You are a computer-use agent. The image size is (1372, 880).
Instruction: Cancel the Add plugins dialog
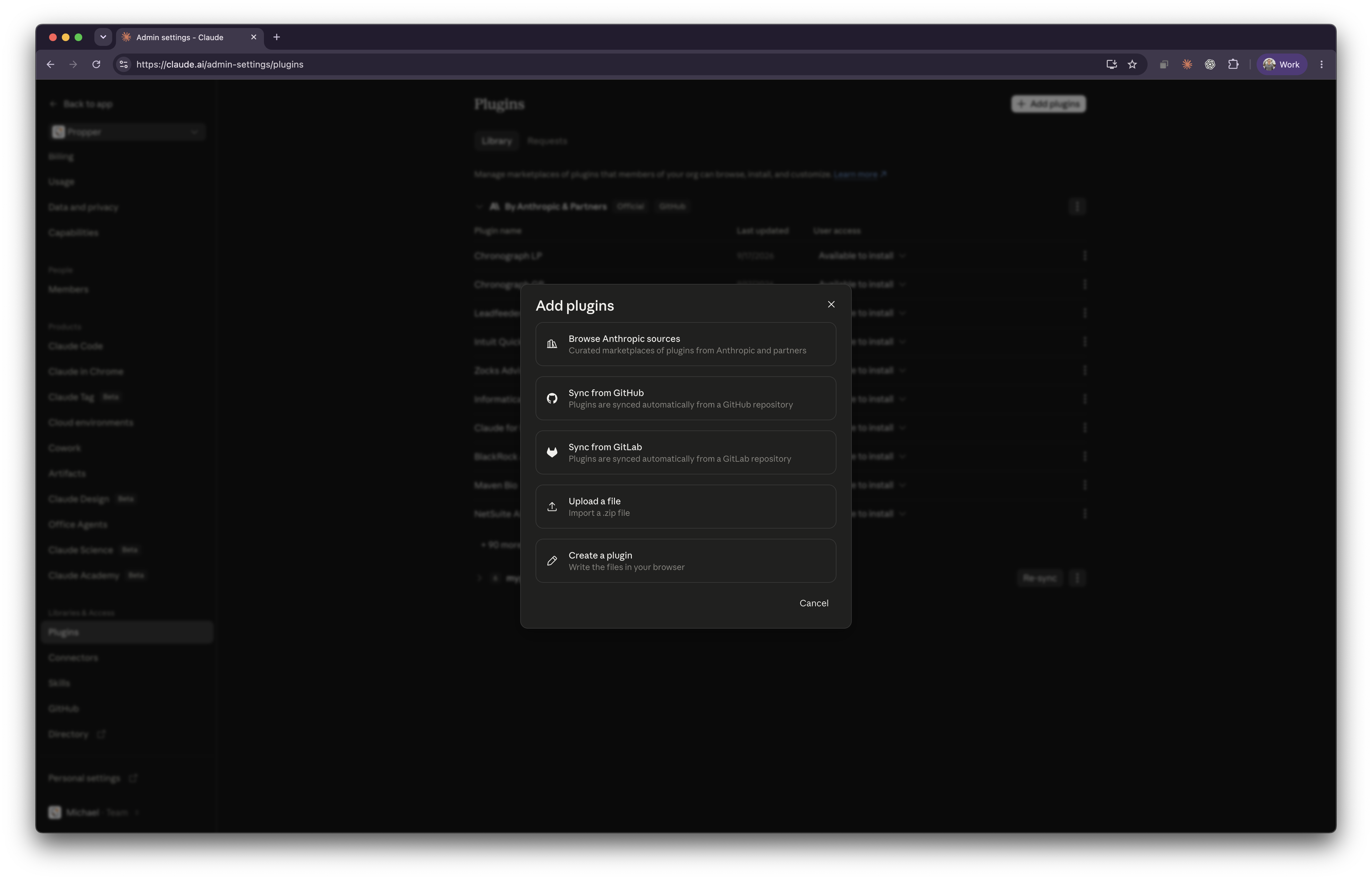pyautogui.click(x=814, y=603)
